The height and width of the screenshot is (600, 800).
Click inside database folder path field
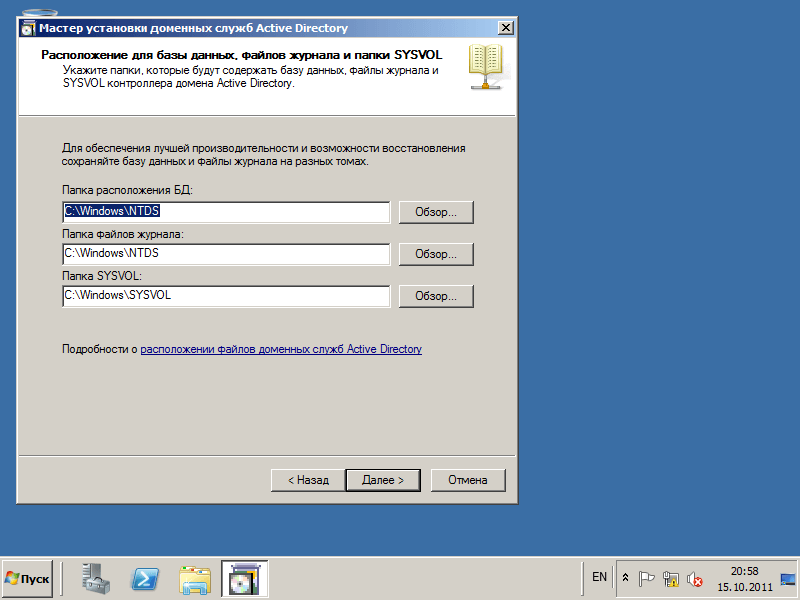click(226, 212)
